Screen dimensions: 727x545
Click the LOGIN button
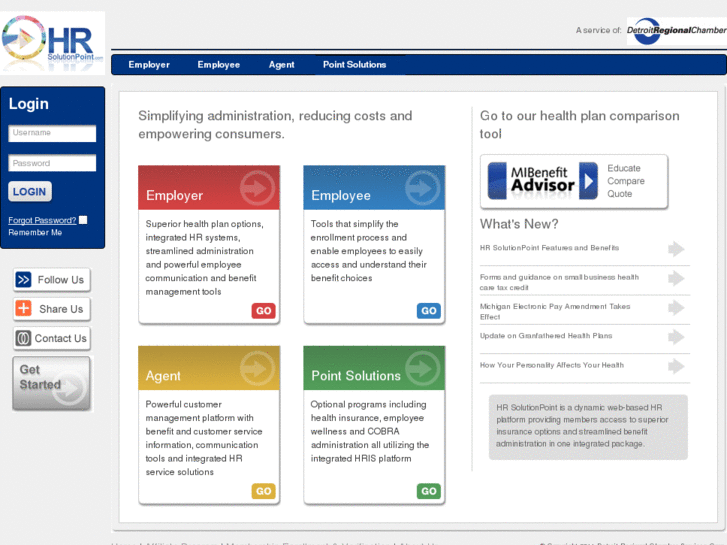30,192
